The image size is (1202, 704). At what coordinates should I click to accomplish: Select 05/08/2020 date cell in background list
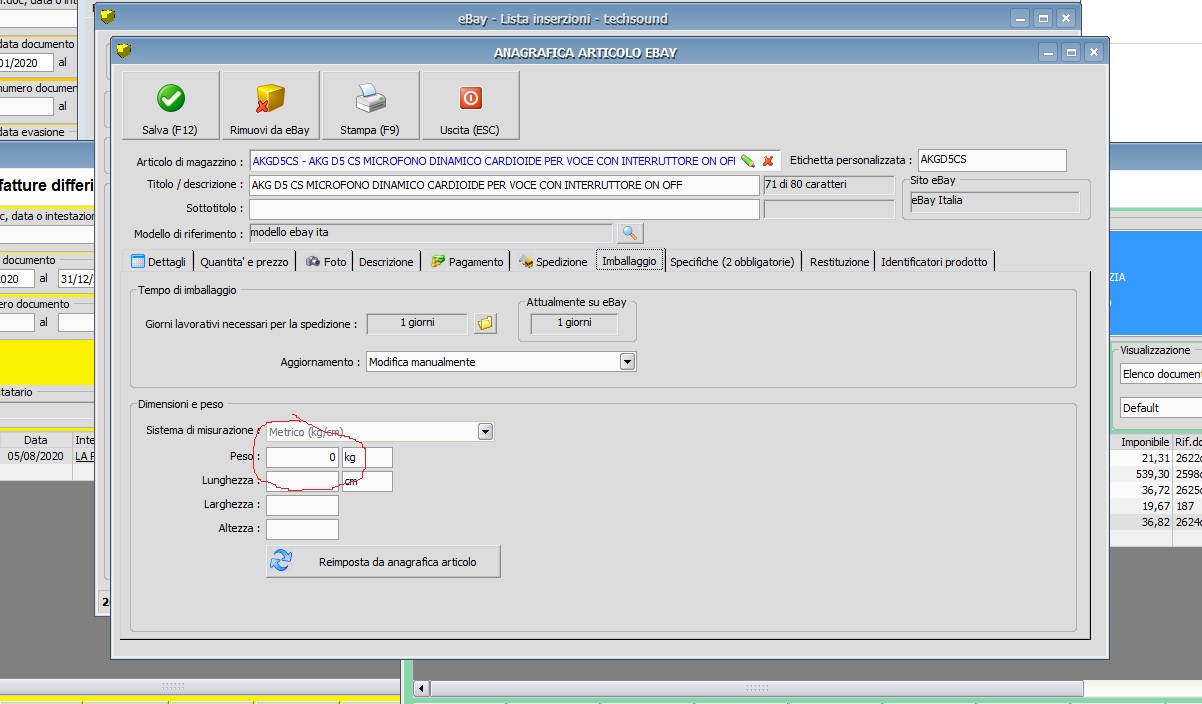tap(36, 455)
